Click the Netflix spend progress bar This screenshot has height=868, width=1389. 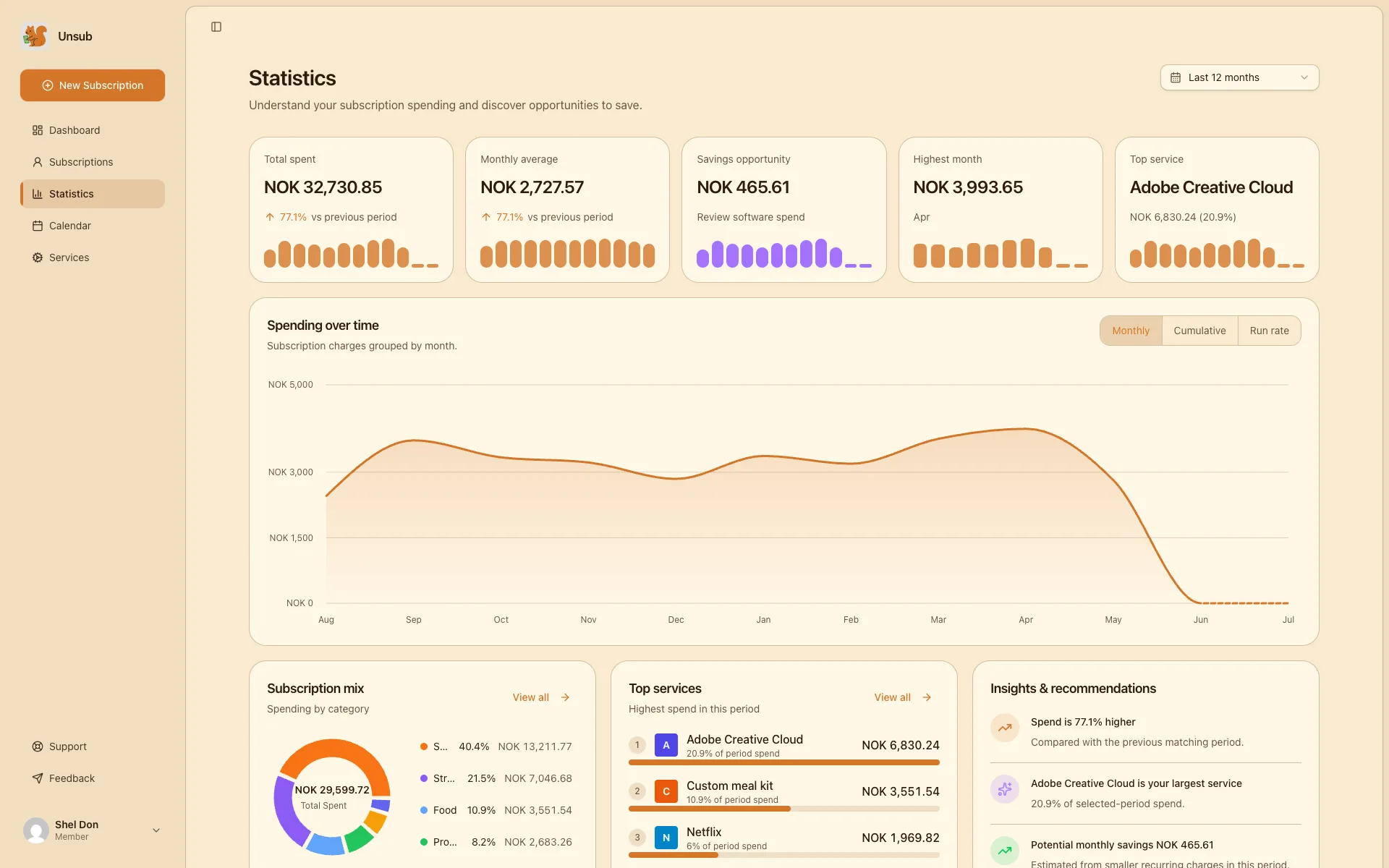tap(784, 855)
